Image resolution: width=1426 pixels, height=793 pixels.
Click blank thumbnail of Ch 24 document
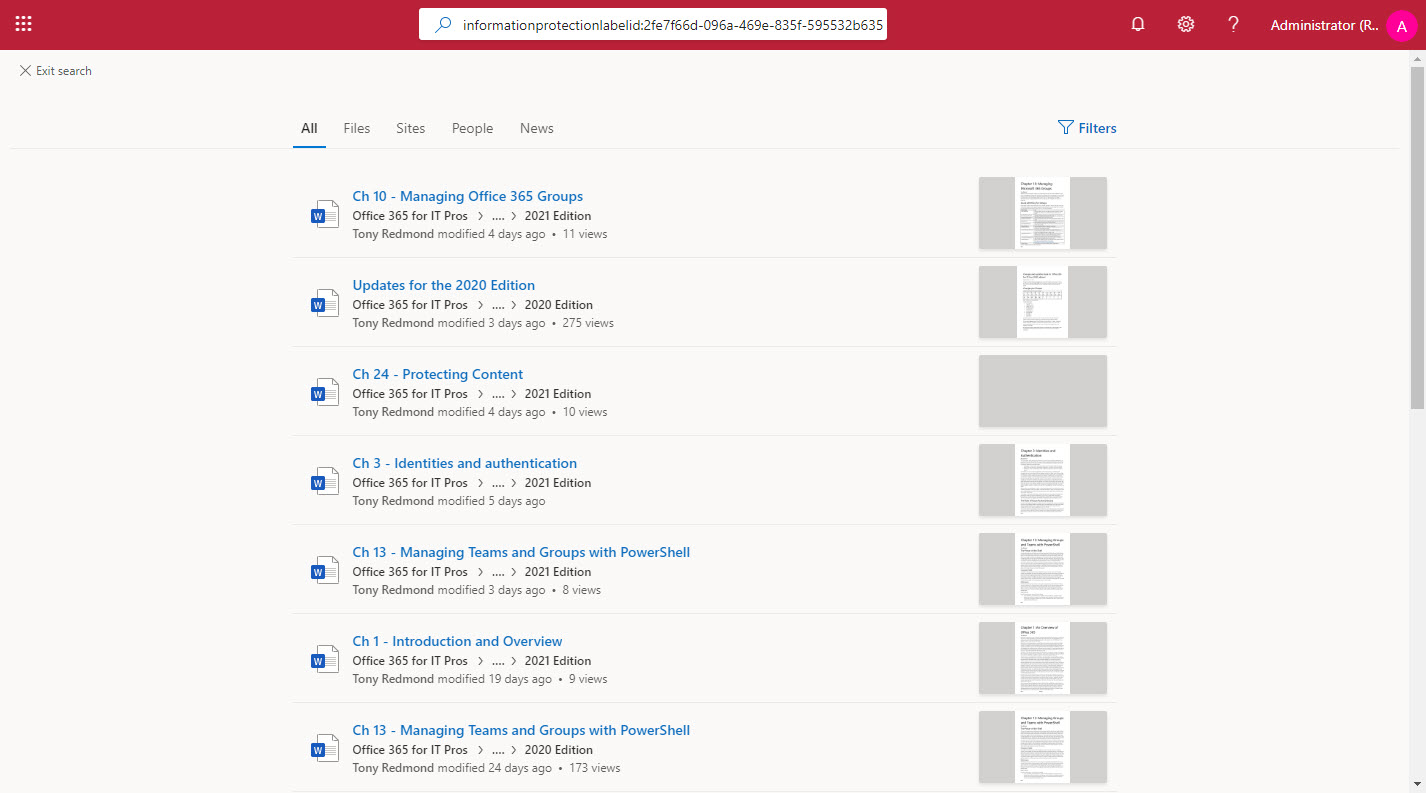click(x=1043, y=391)
